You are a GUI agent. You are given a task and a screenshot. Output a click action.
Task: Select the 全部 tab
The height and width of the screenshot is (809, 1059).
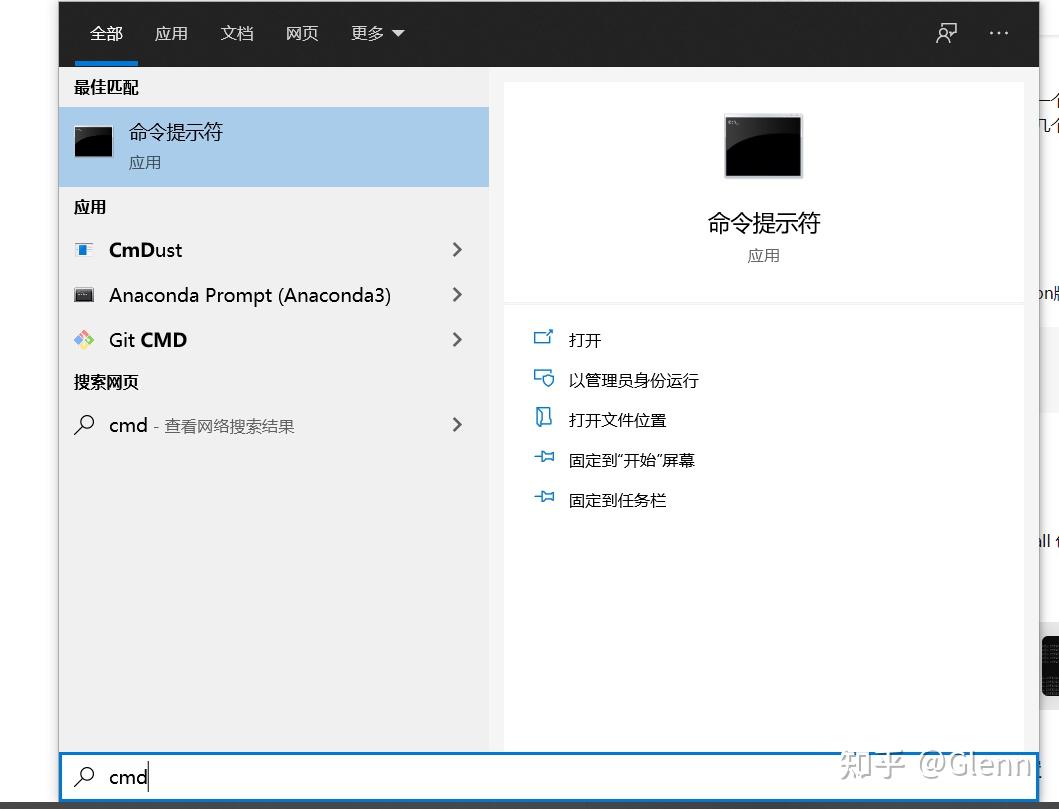[106, 33]
